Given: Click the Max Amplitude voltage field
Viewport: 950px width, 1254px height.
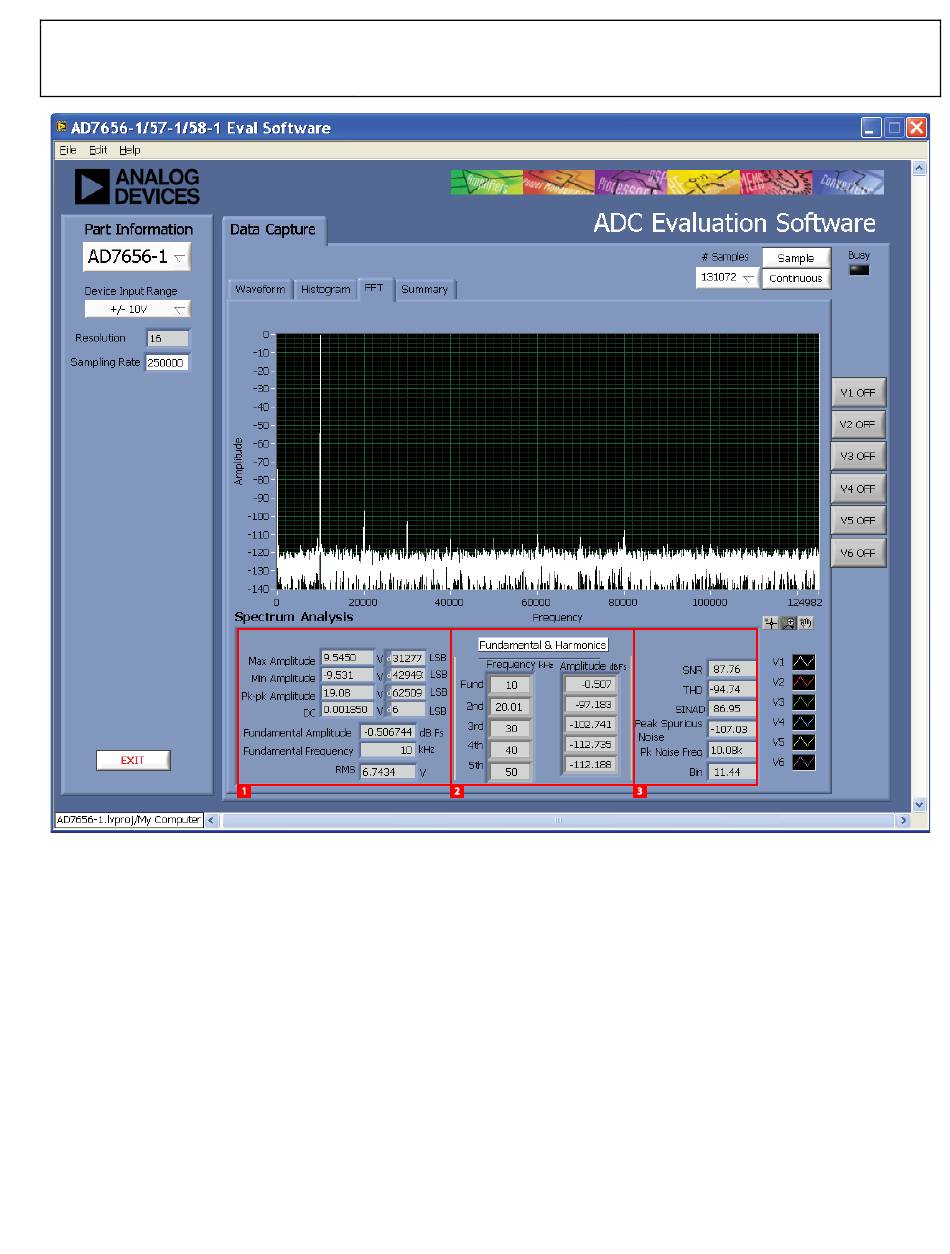Looking at the screenshot, I should pos(347,658).
